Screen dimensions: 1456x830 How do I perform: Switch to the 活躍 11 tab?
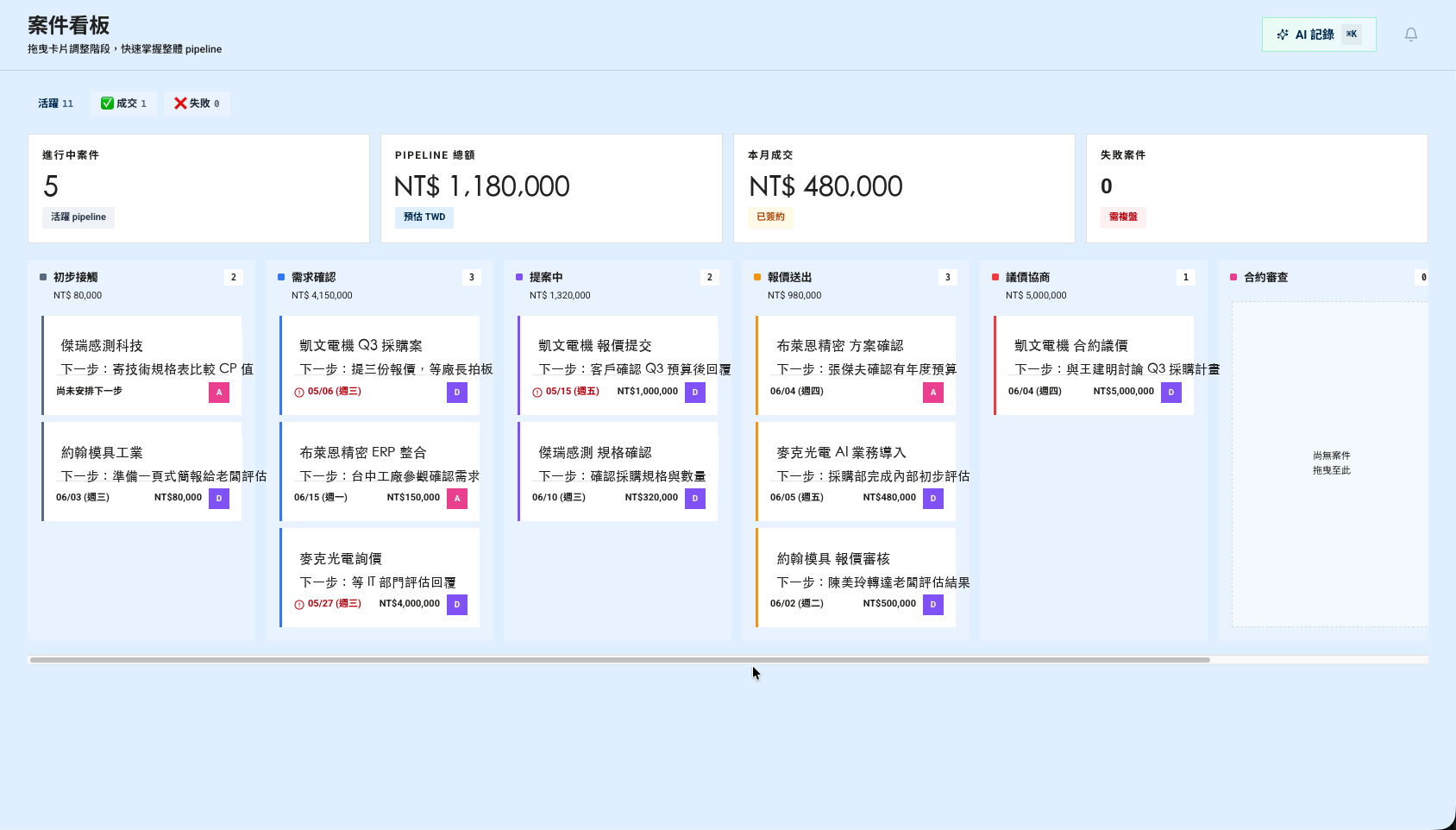56,104
